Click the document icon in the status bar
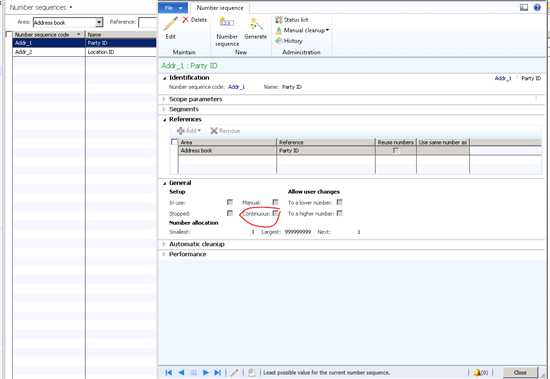550x379 pixels. (251, 372)
